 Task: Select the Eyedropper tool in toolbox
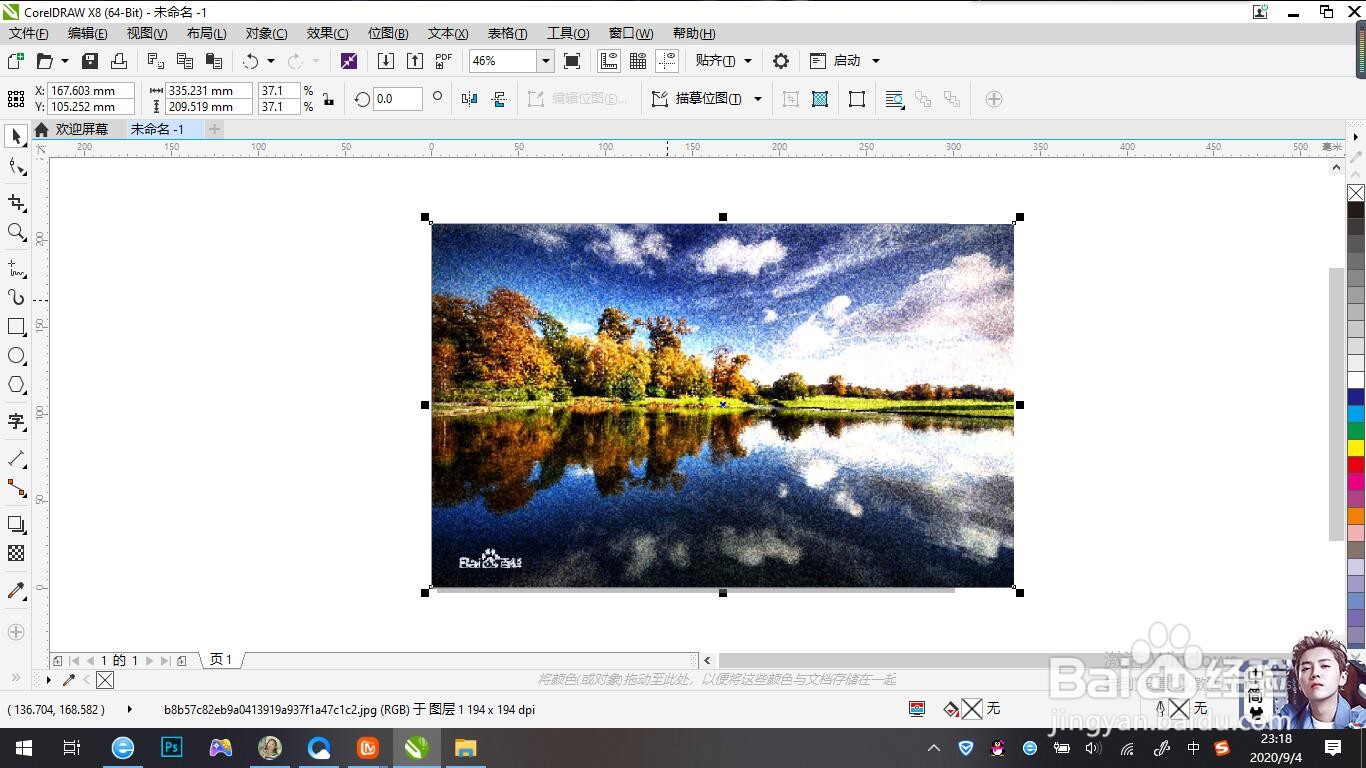pyautogui.click(x=16, y=591)
